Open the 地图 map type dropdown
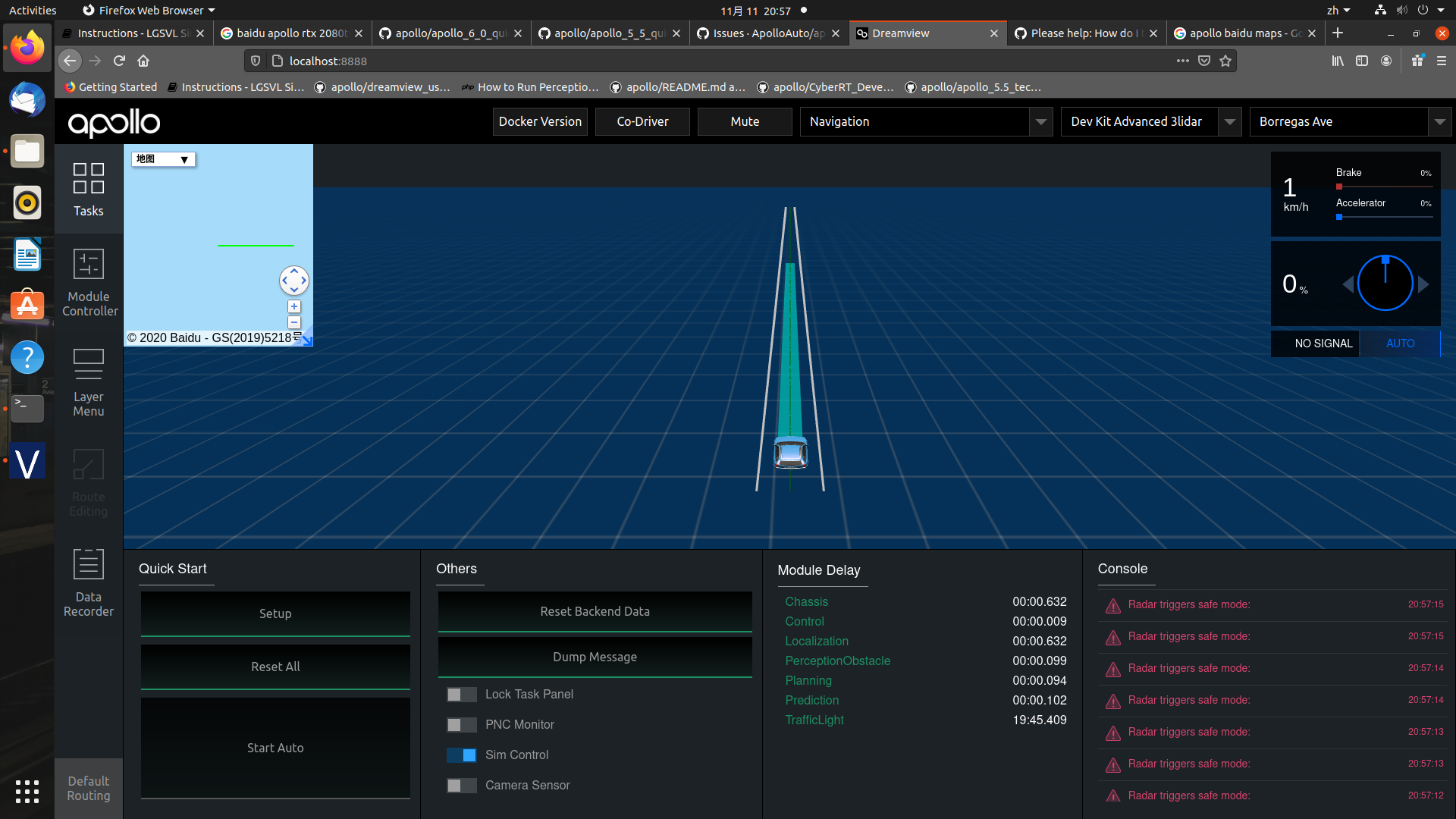 [x=163, y=159]
